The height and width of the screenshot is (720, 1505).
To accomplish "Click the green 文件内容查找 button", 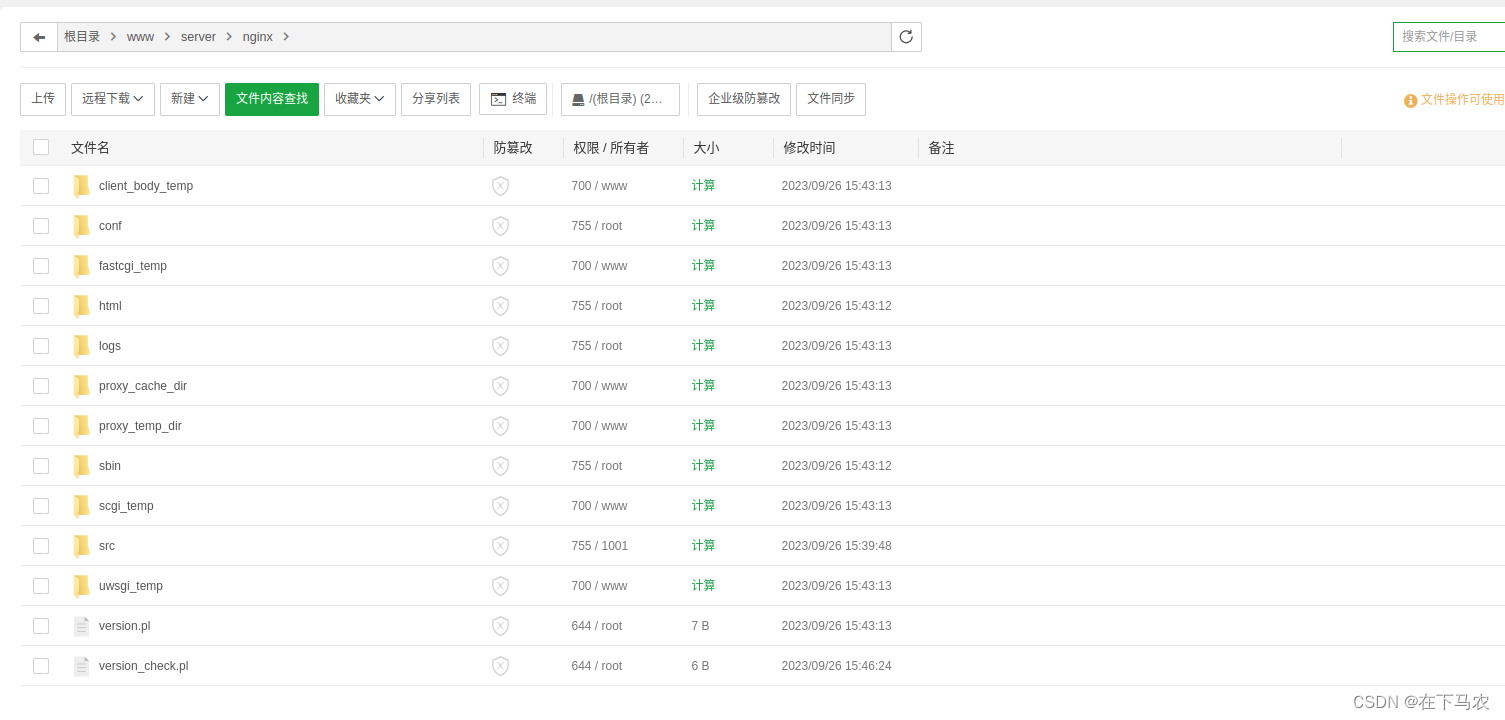I will tap(272, 99).
